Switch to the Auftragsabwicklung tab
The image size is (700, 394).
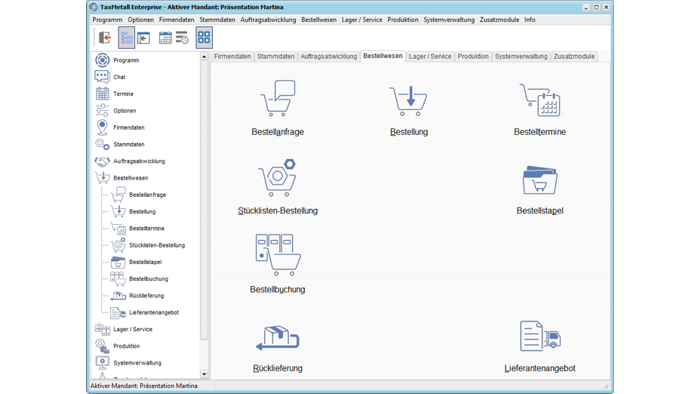tap(329, 57)
